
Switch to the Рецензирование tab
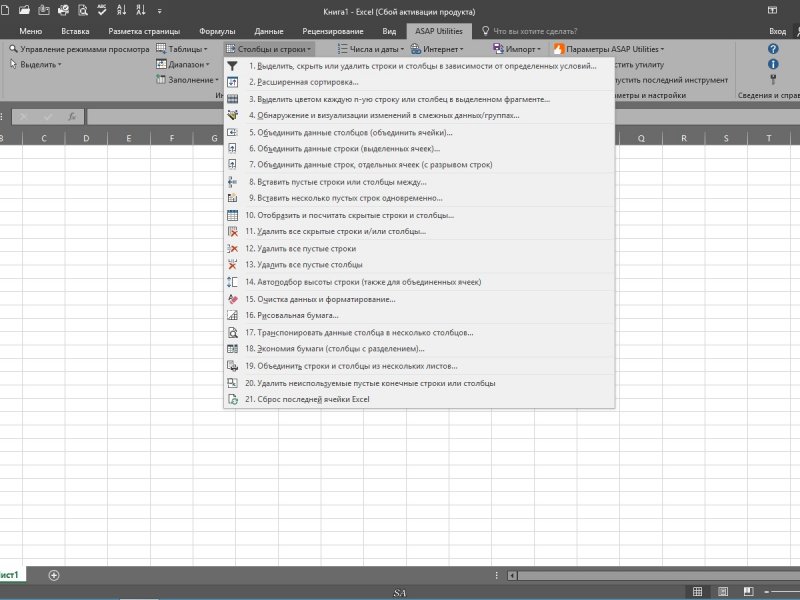(x=333, y=31)
